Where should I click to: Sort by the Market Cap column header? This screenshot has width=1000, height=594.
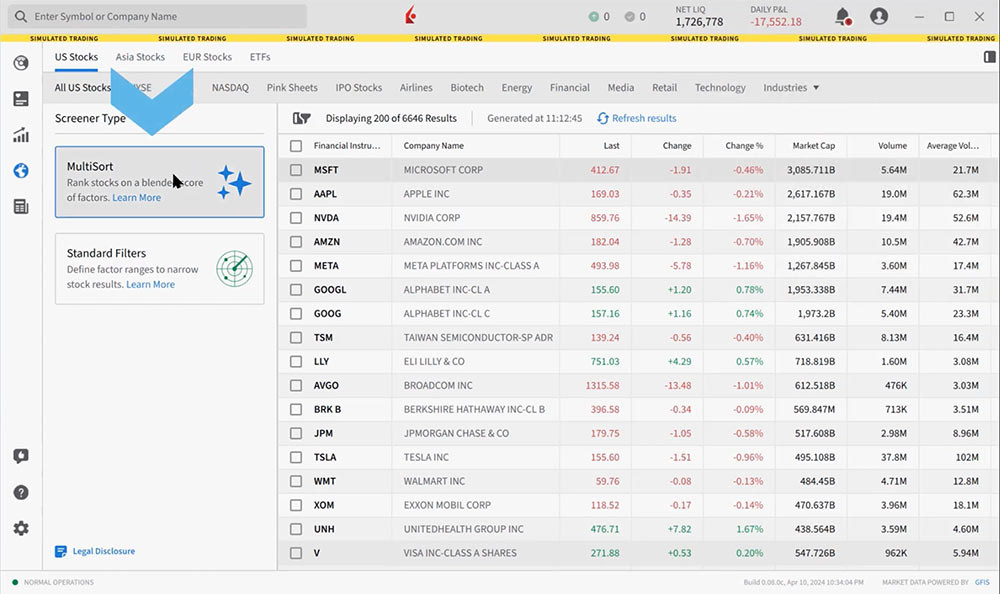[813, 146]
